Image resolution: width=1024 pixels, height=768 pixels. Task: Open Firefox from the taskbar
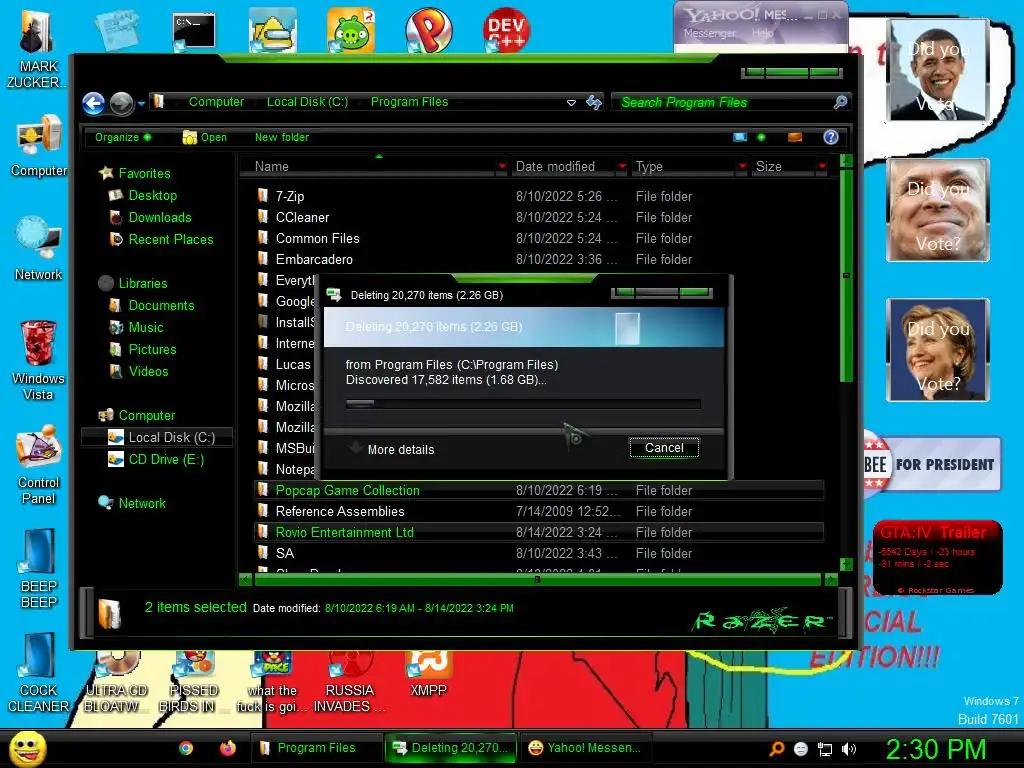(227, 748)
